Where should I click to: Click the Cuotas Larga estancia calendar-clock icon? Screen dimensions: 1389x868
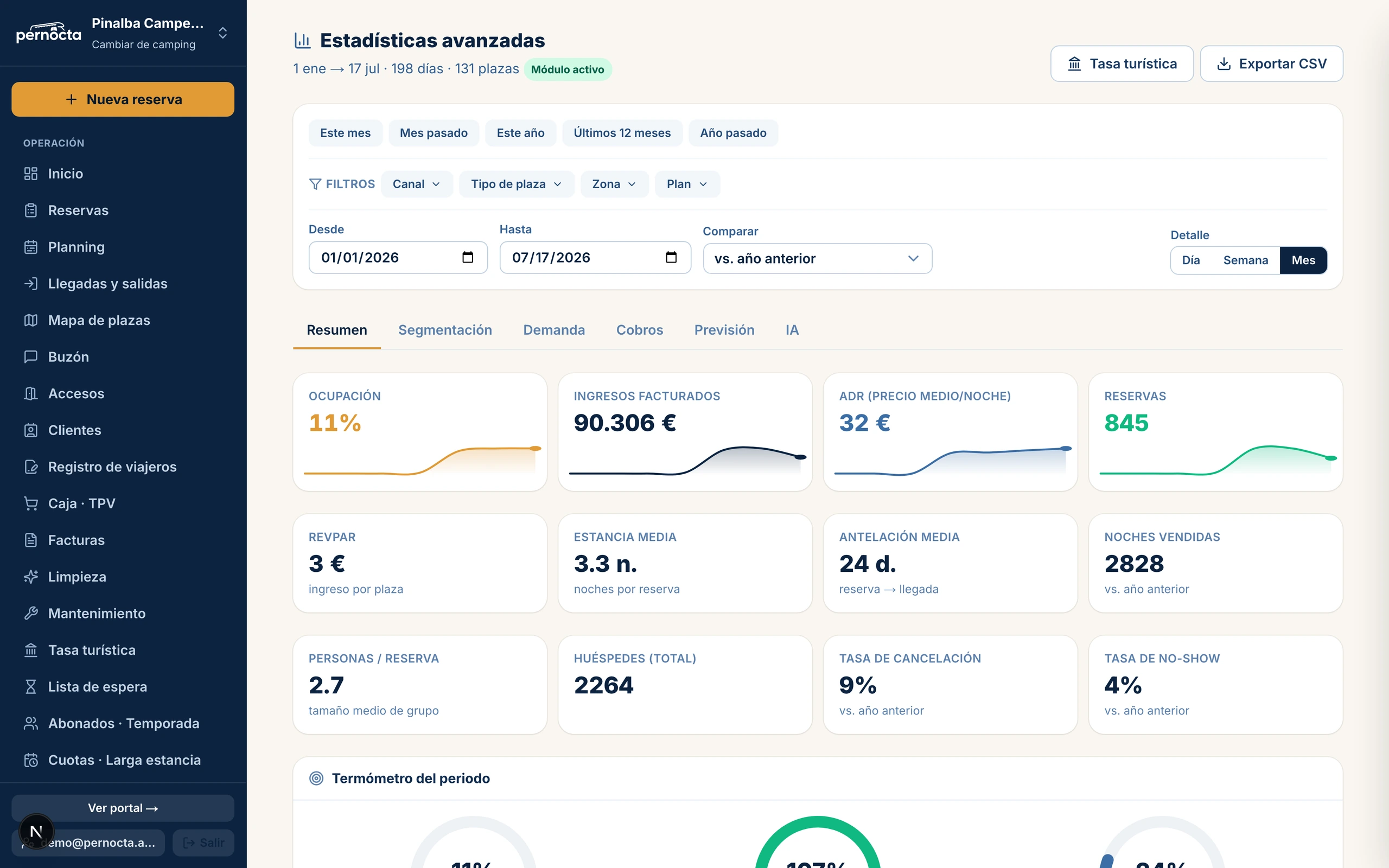coord(31,760)
